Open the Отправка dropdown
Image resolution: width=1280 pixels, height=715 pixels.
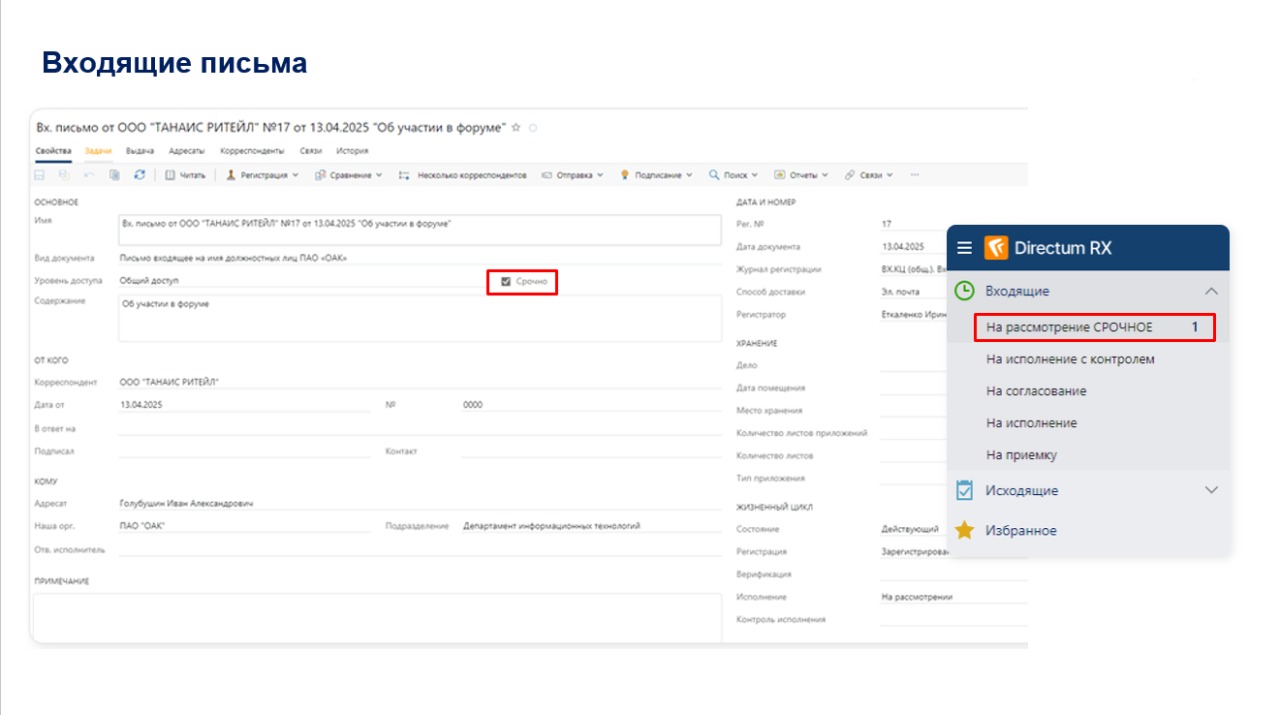click(x=572, y=175)
